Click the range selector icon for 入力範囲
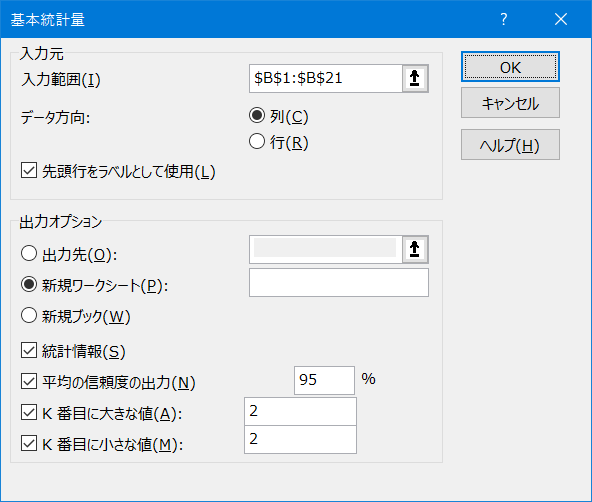 (x=415, y=79)
